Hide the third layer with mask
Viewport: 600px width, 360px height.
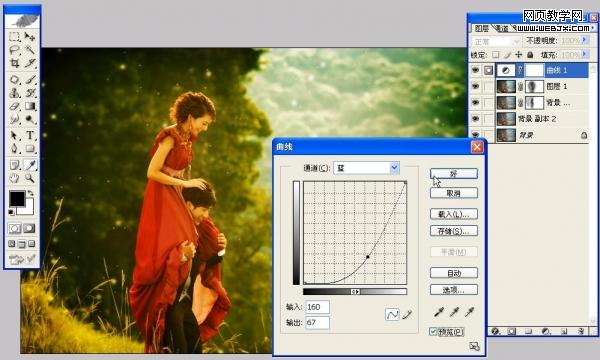476,103
